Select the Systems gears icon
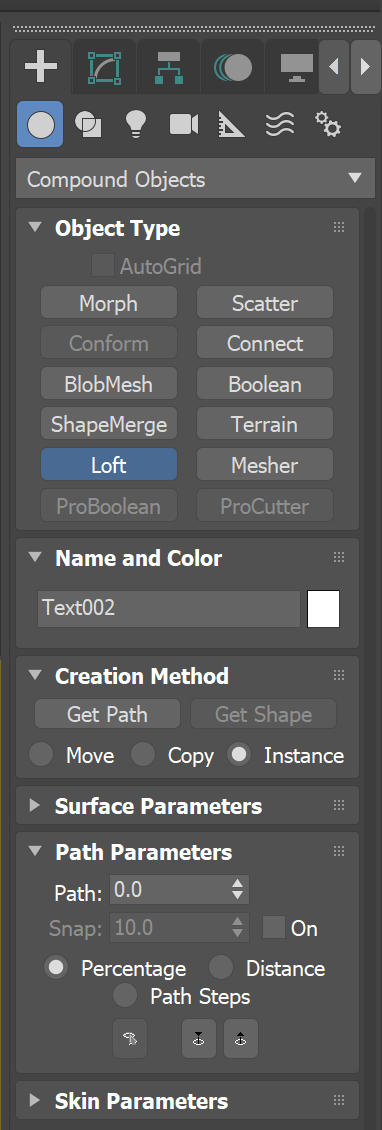 (328, 125)
